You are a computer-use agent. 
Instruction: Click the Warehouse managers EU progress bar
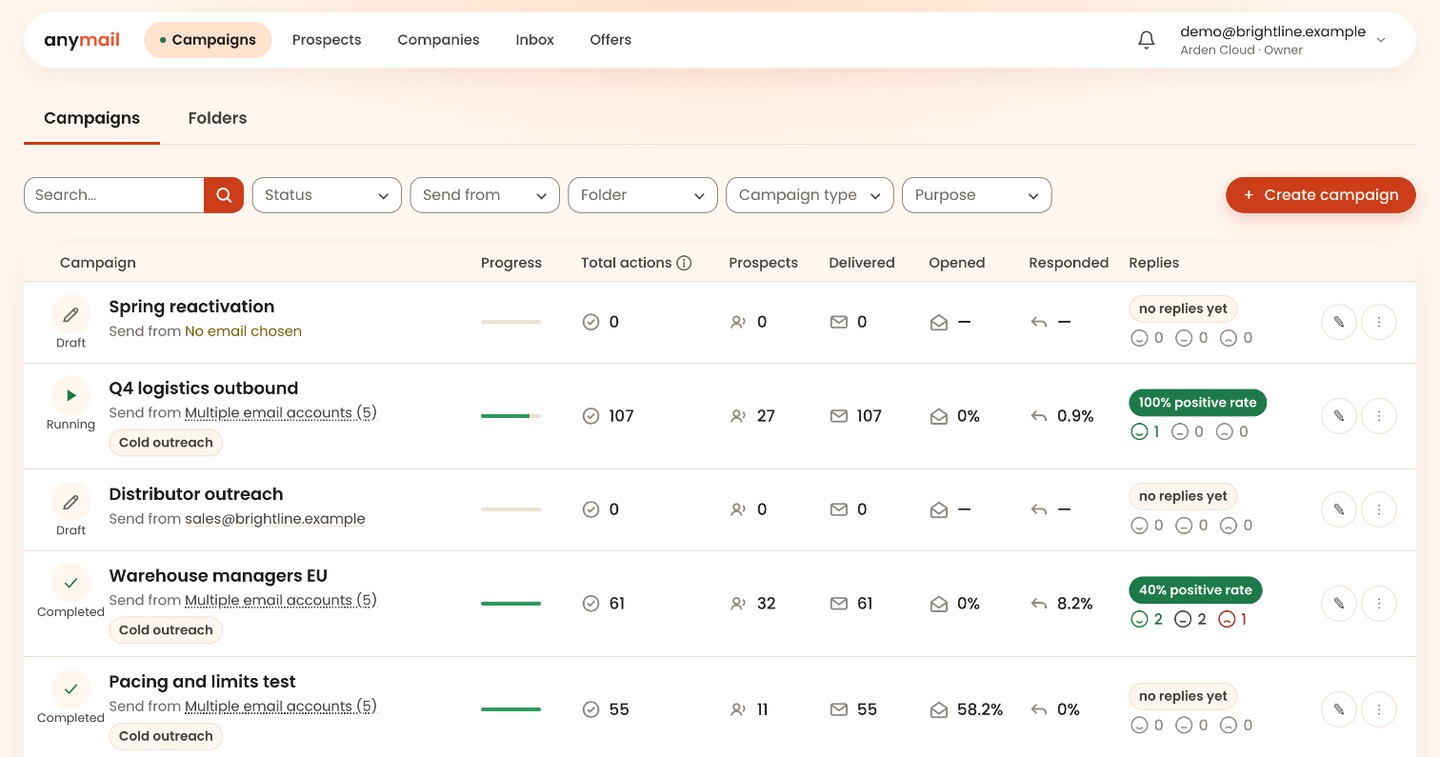[511, 604]
